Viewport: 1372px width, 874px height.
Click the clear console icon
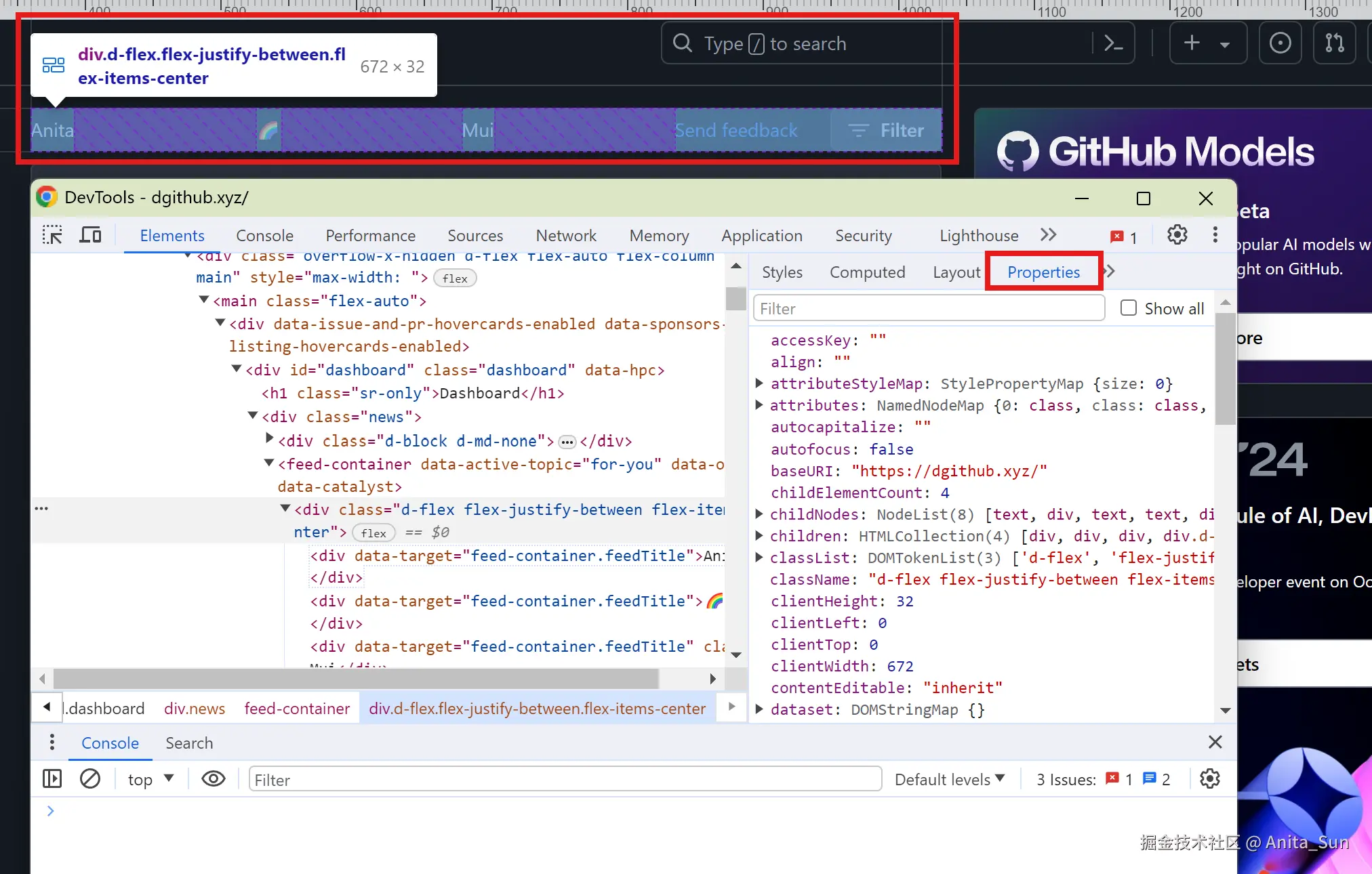(x=90, y=779)
